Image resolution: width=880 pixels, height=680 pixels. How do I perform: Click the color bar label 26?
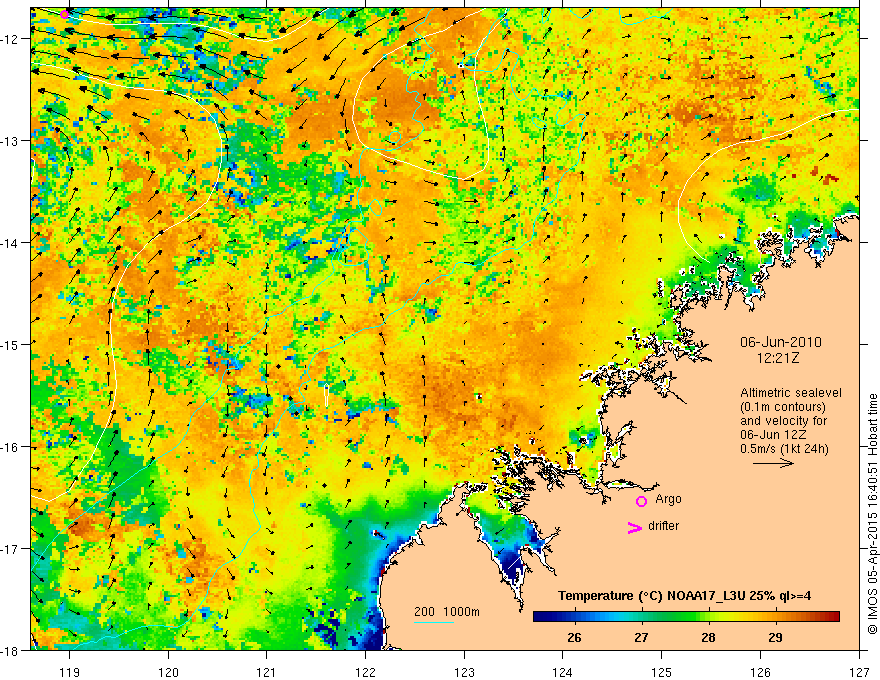pyautogui.click(x=574, y=638)
